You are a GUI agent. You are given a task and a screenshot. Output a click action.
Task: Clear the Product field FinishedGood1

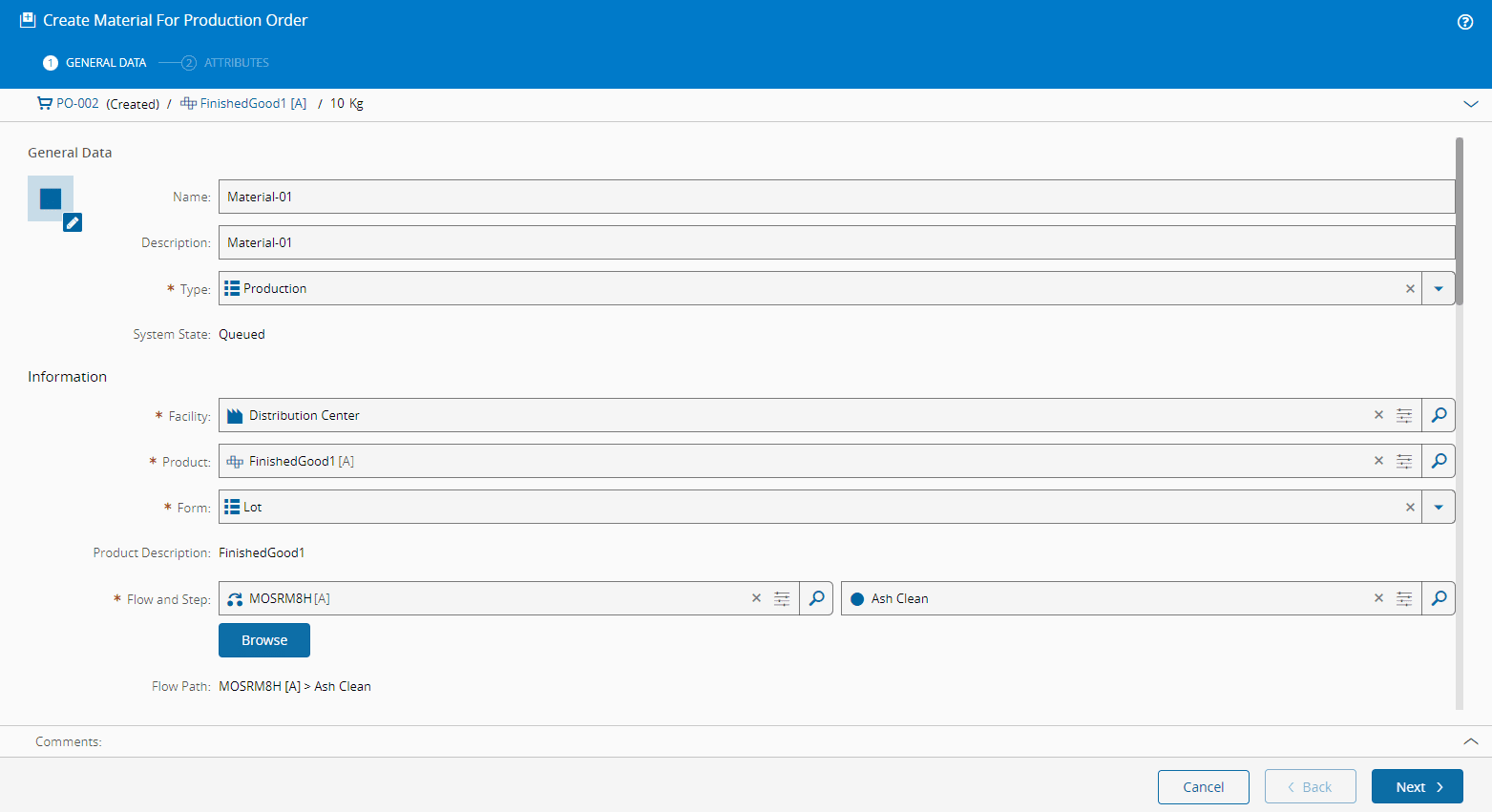[1378, 461]
